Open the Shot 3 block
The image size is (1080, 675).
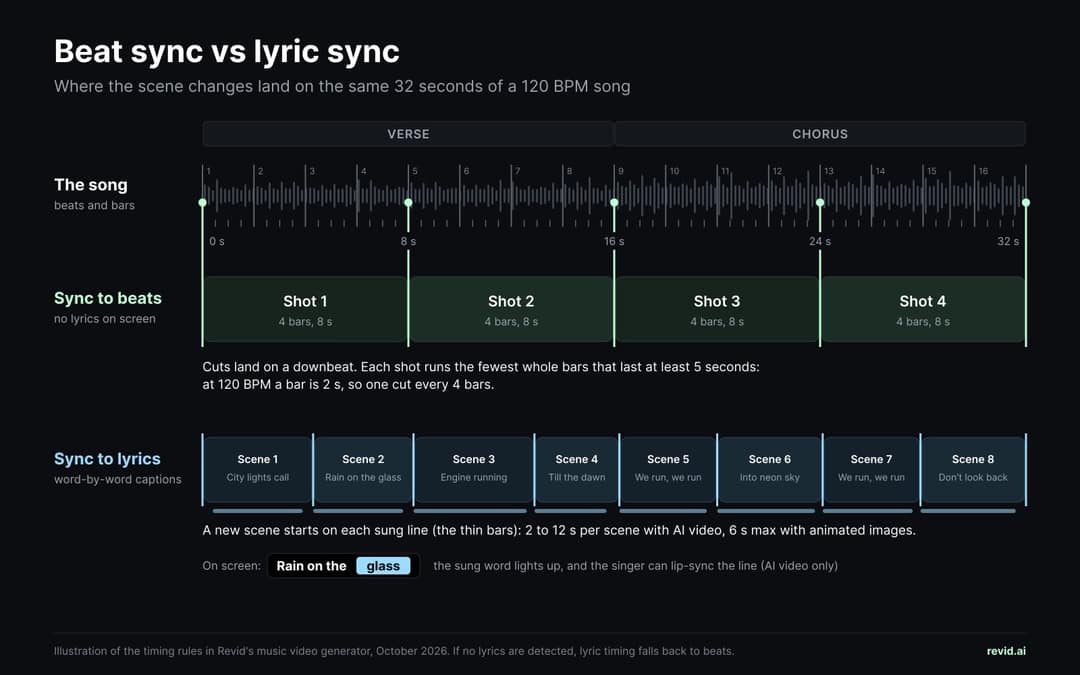pos(716,309)
